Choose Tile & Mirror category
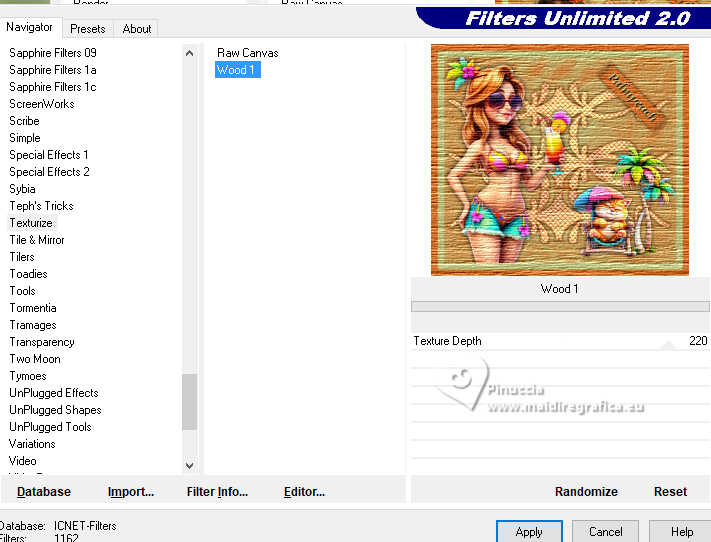 37,240
